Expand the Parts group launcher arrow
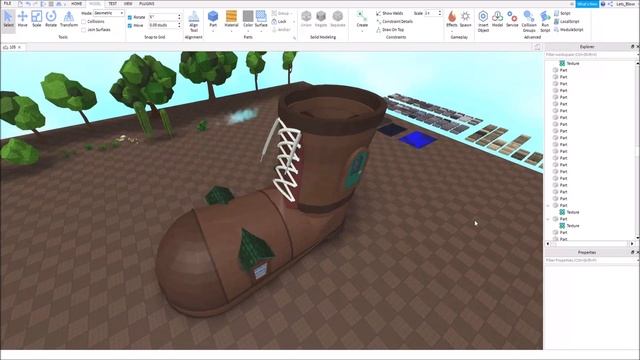 tap(294, 38)
